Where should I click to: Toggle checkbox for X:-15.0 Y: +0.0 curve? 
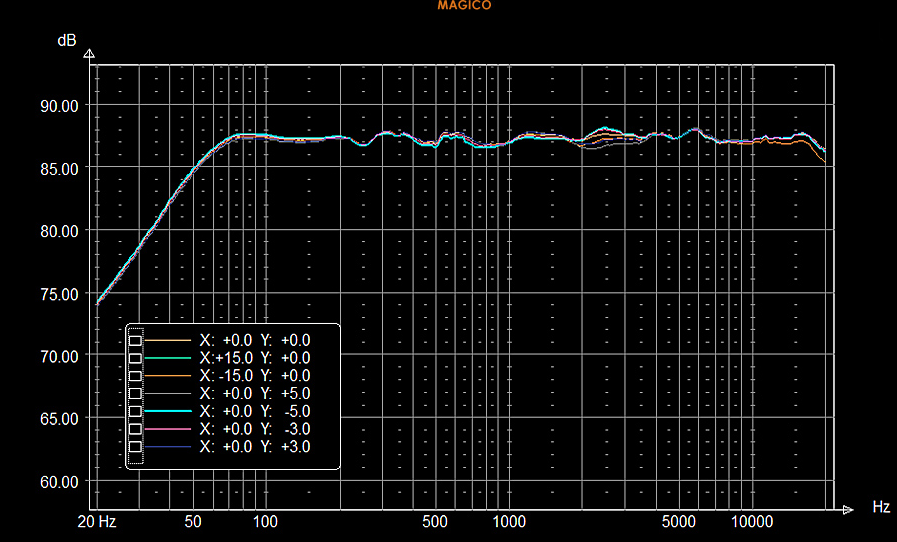tap(135, 376)
